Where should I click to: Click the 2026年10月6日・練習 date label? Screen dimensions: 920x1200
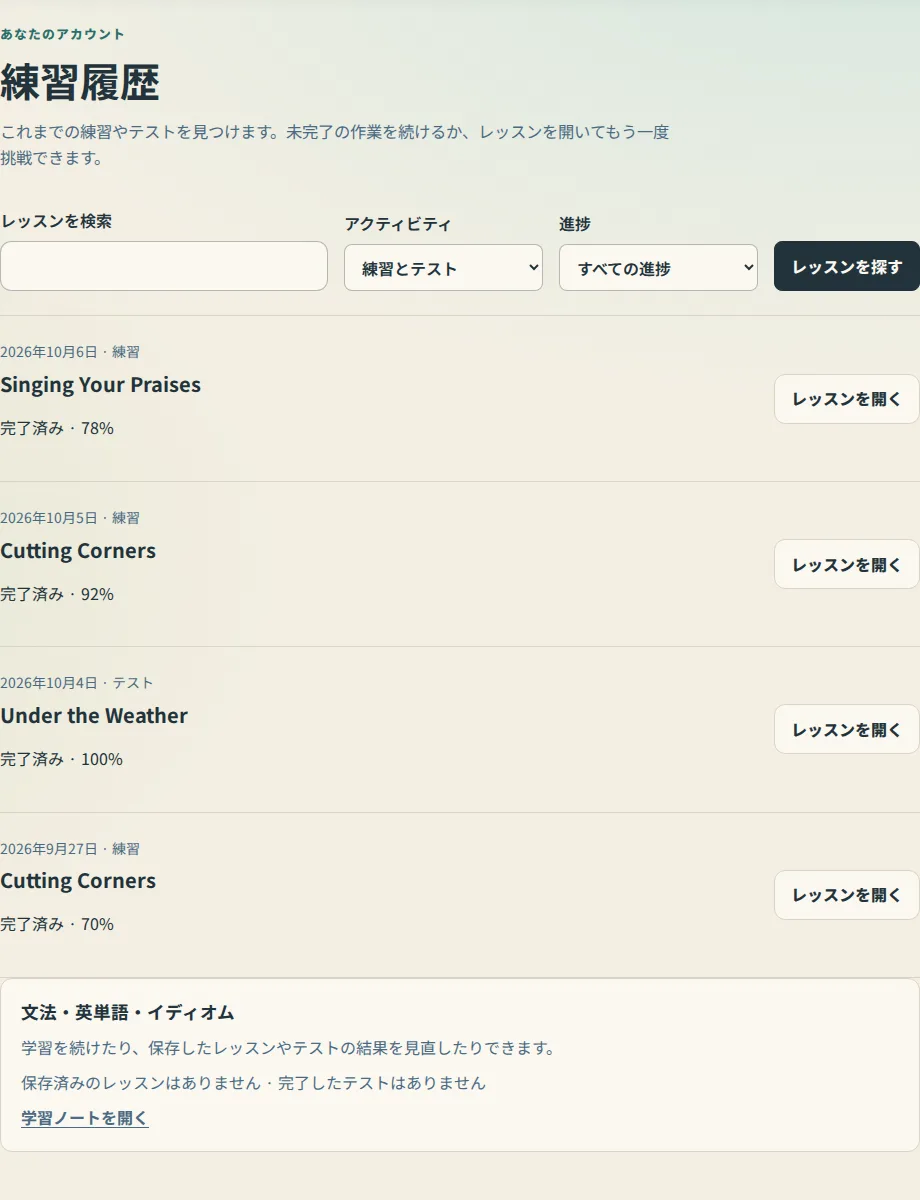[70, 352]
